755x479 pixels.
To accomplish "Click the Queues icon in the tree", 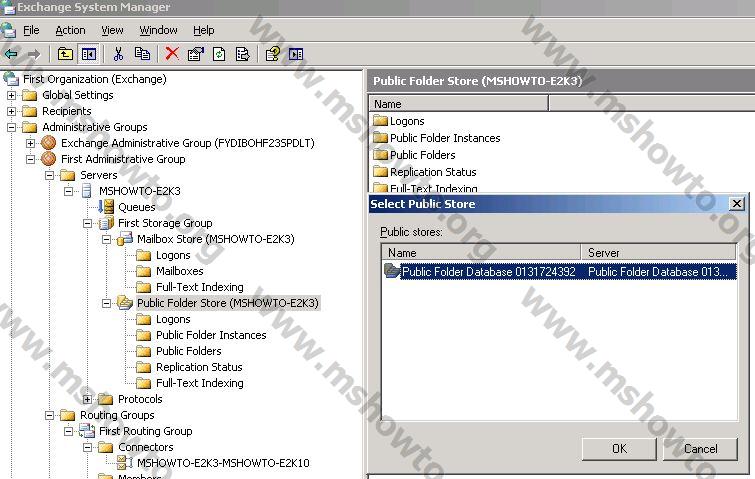I will point(106,207).
